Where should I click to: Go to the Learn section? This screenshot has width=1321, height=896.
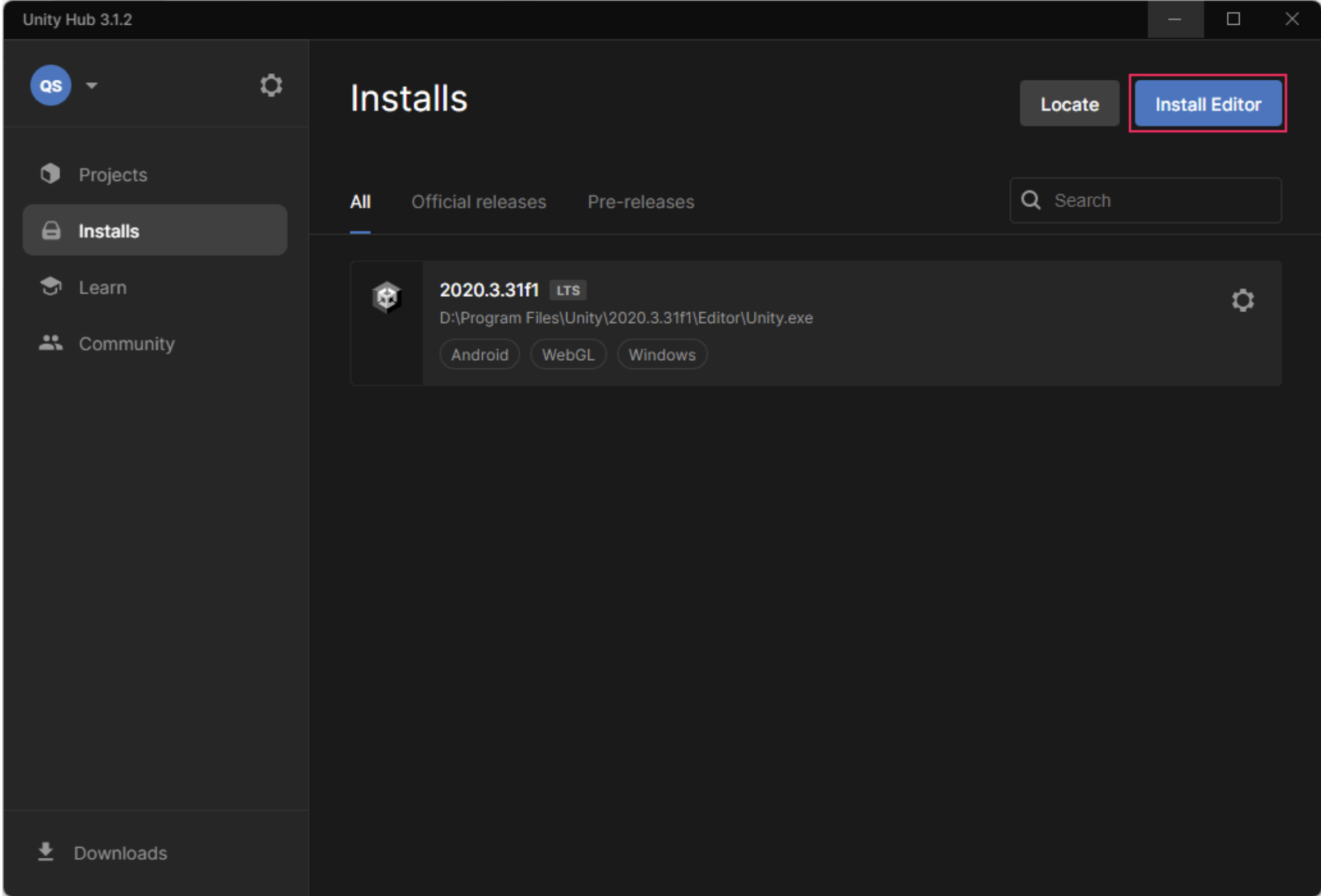point(102,287)
